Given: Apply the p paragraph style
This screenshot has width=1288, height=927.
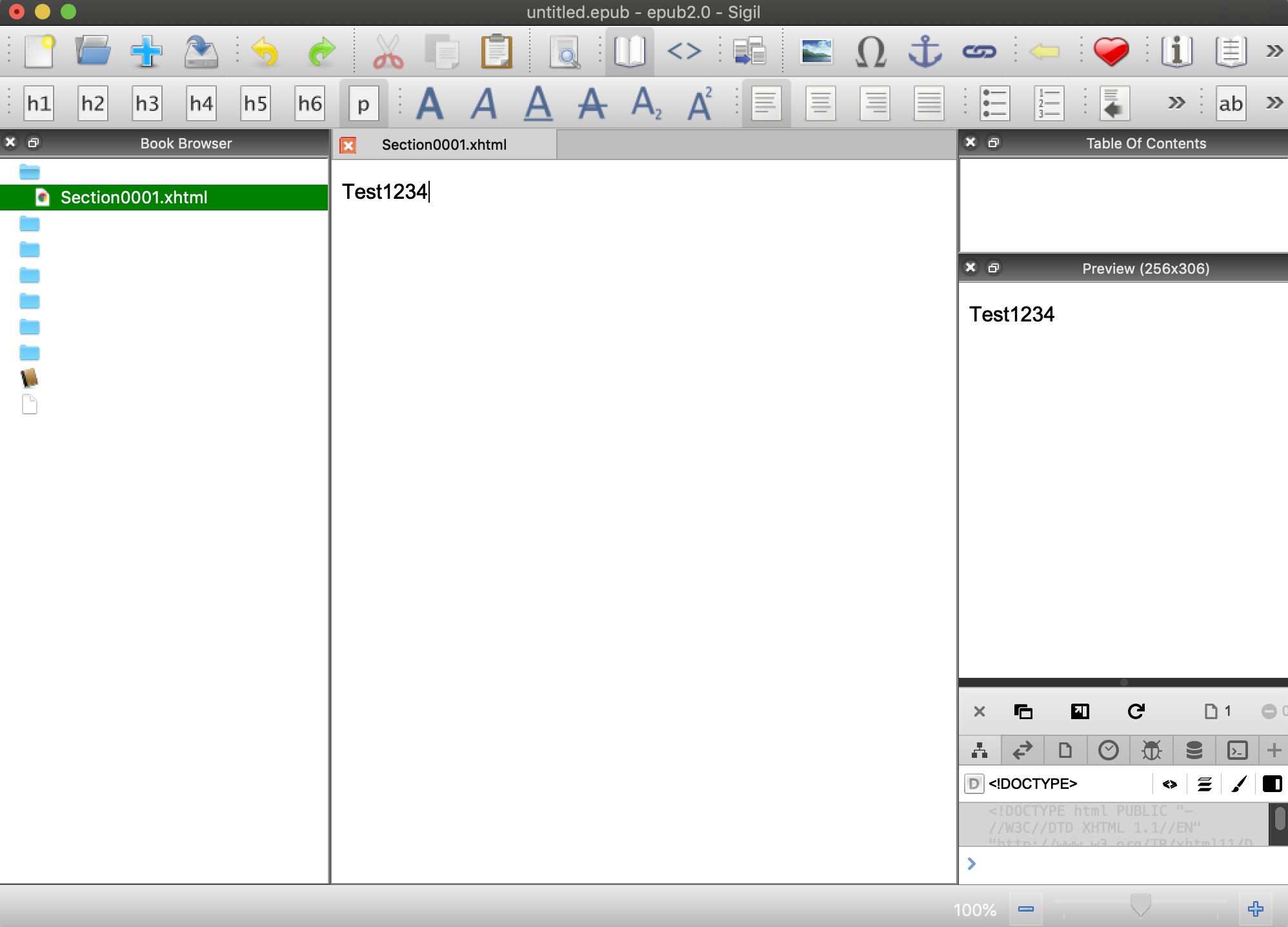Looking at the screenshot, I should [x=363, y=103].
